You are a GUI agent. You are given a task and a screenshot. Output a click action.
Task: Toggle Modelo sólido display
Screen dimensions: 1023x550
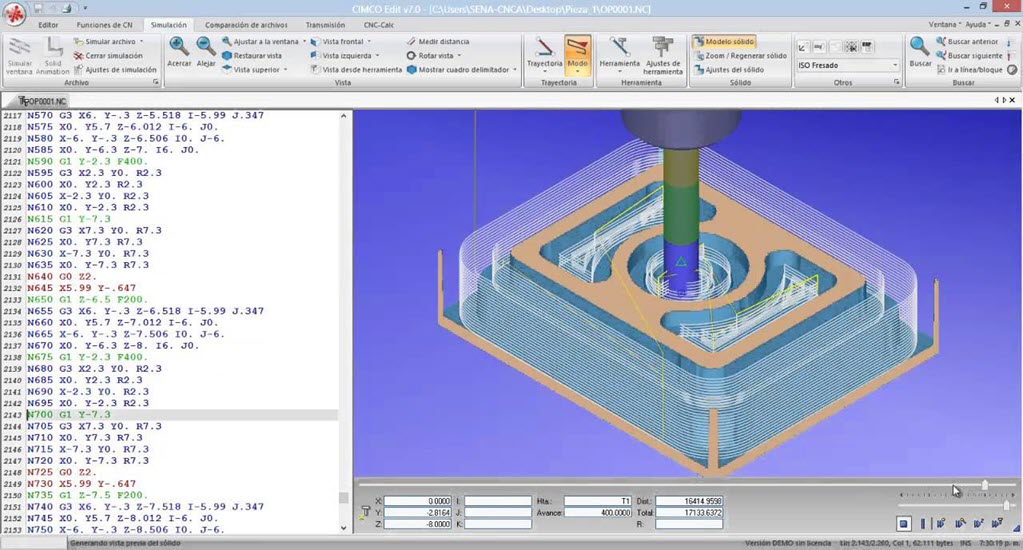pos(724,42)
